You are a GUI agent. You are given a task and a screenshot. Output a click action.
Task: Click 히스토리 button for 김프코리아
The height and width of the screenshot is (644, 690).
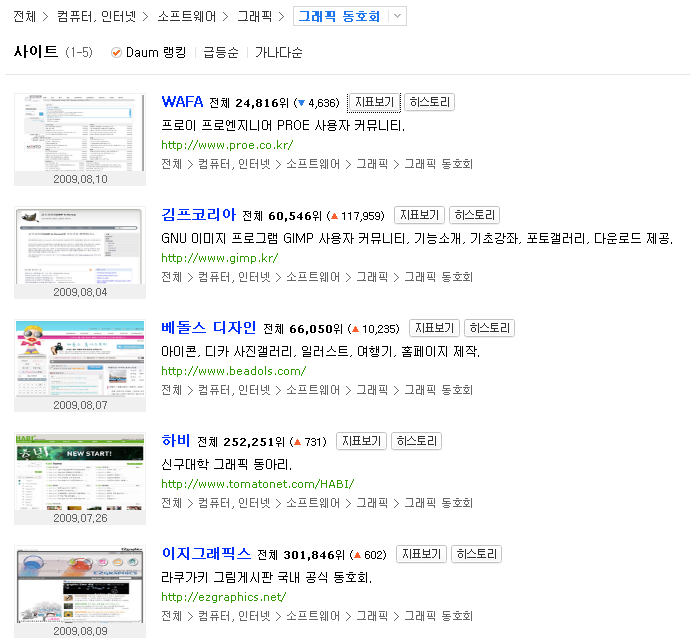[475, 215]
